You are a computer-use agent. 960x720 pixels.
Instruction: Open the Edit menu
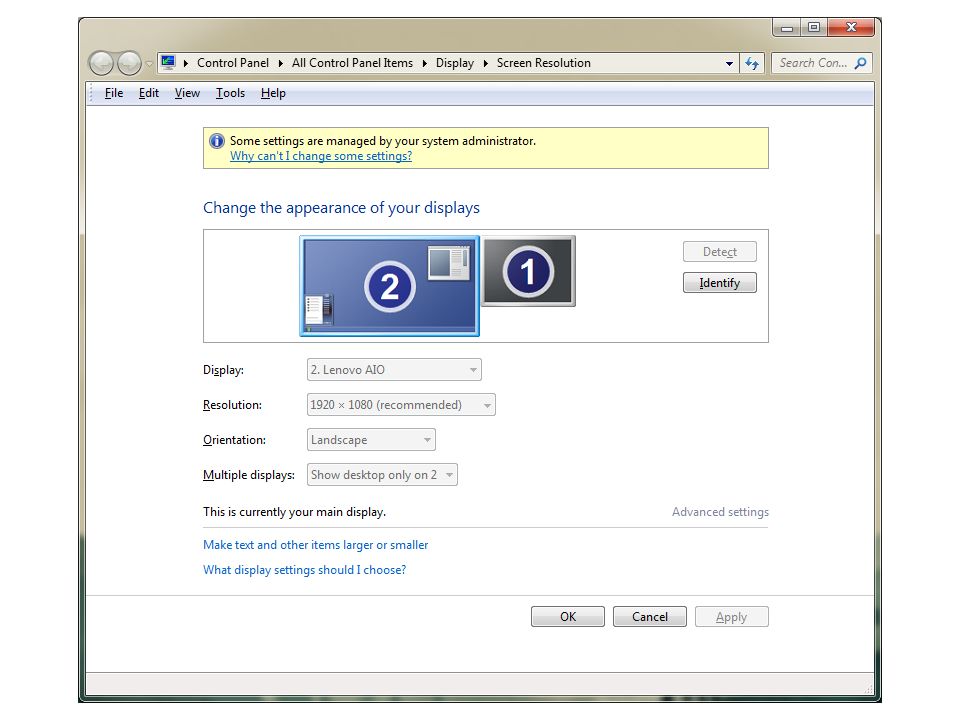click(149, 93)
